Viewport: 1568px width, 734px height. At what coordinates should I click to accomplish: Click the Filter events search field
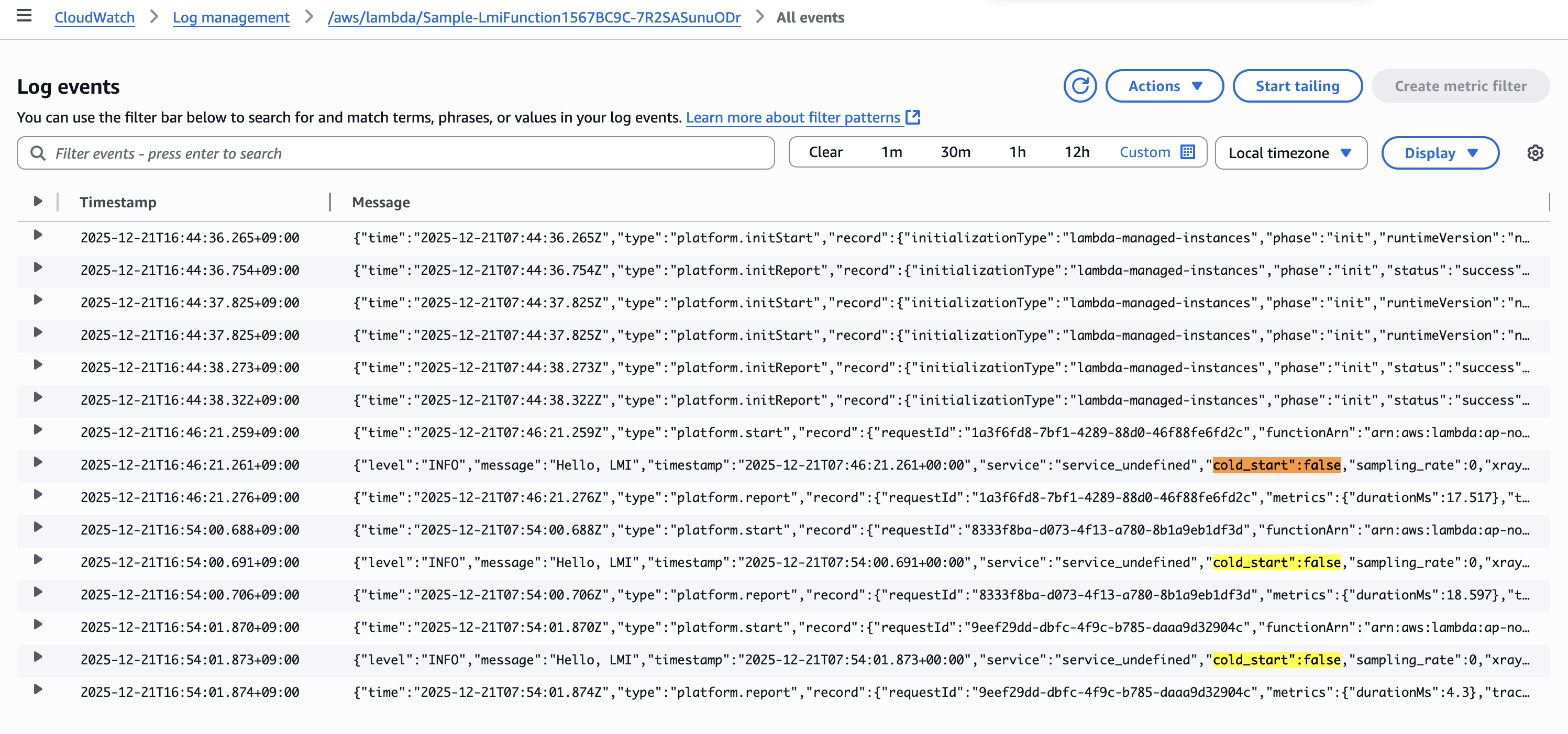click(402, 153)
